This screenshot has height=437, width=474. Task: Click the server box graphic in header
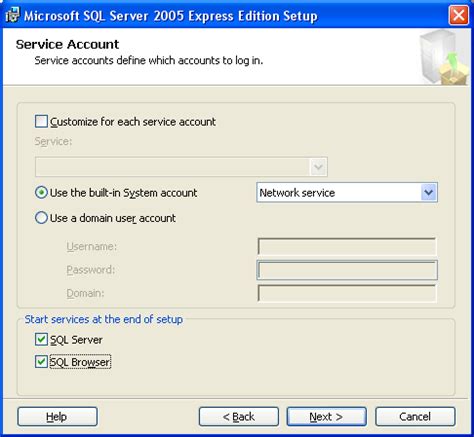443,57
